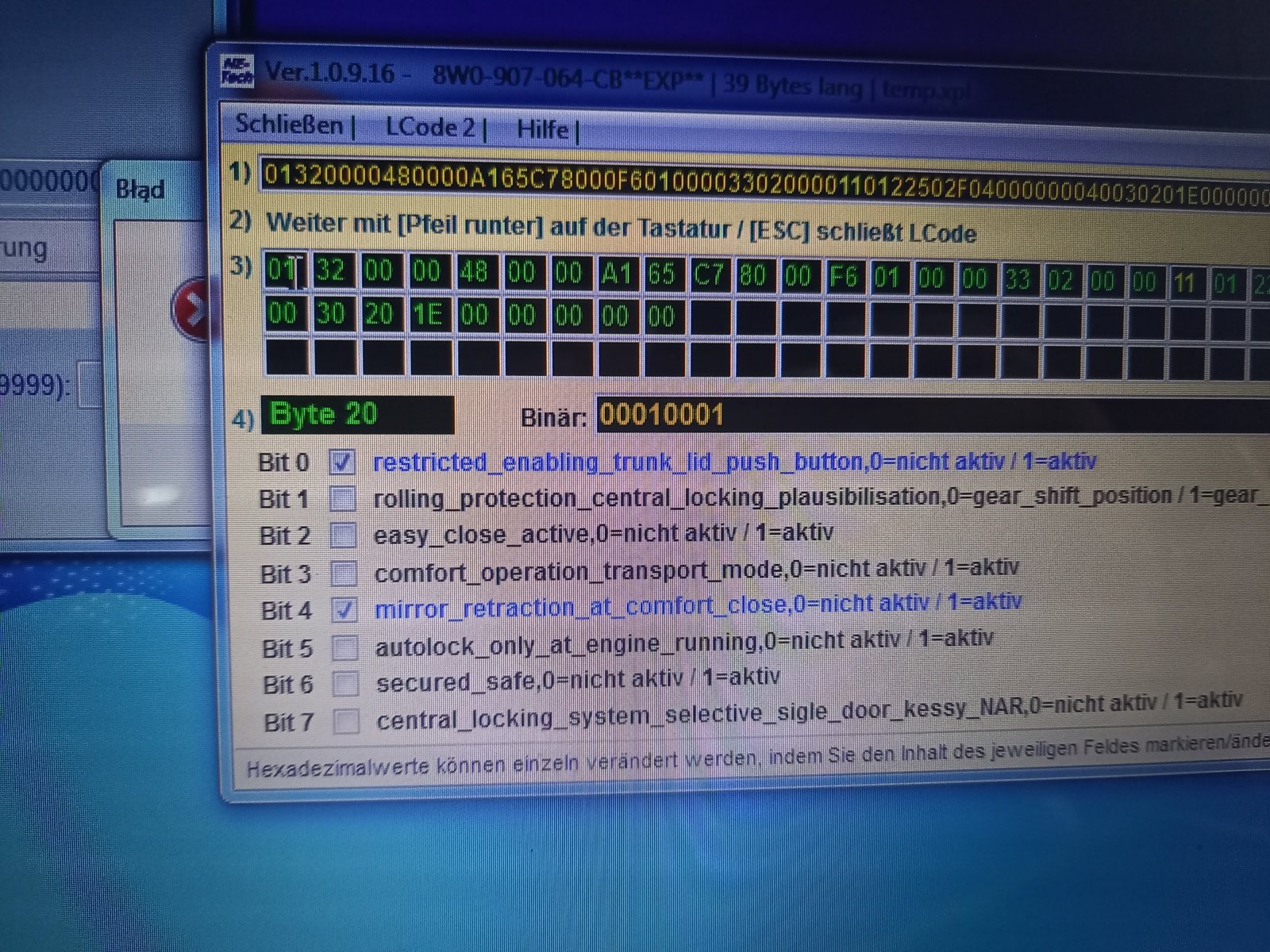1270x952 pixels.
Task: Enable Bit 2 easy_close_active checkbox
Action: click(x=343, y=535)
